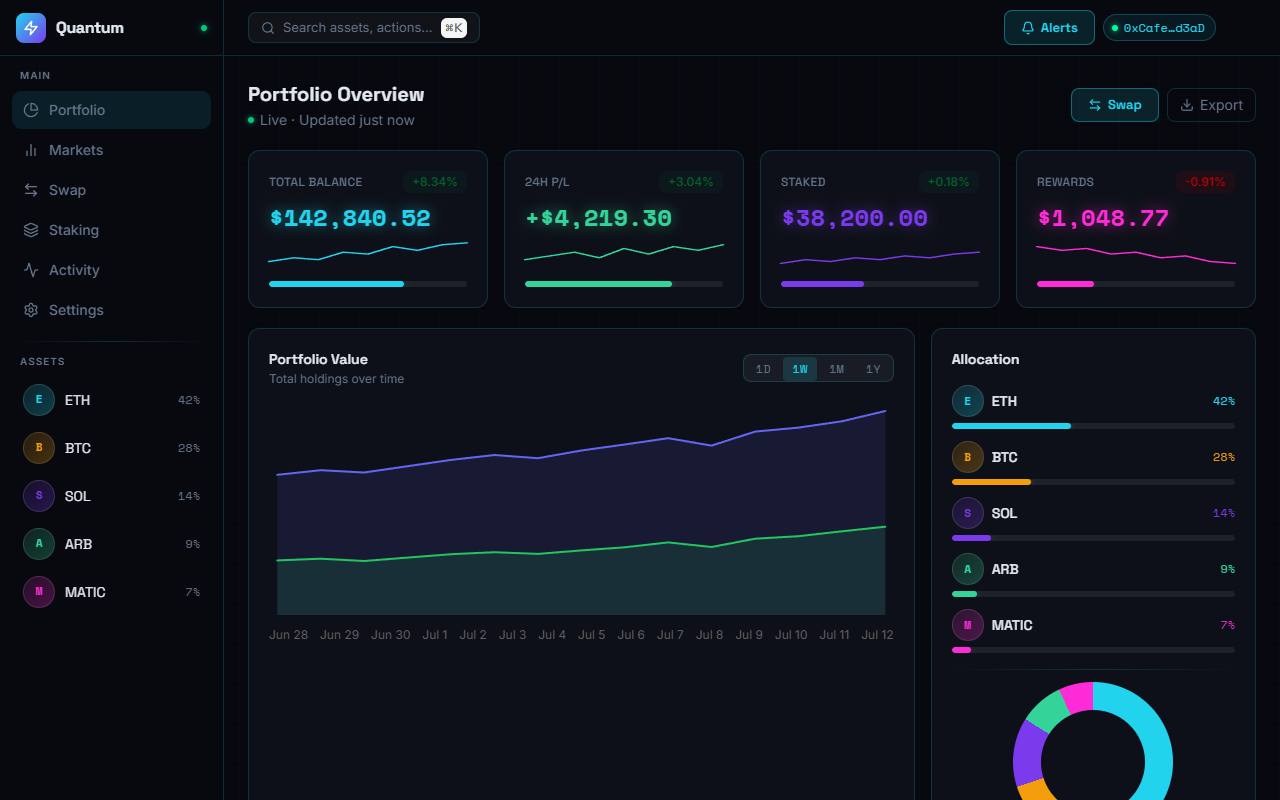Viewport: 1280px width, 800px height.
Task: Click the 0xCafe…d3aD wallet address chip
Action: (x=1159, y=28)
